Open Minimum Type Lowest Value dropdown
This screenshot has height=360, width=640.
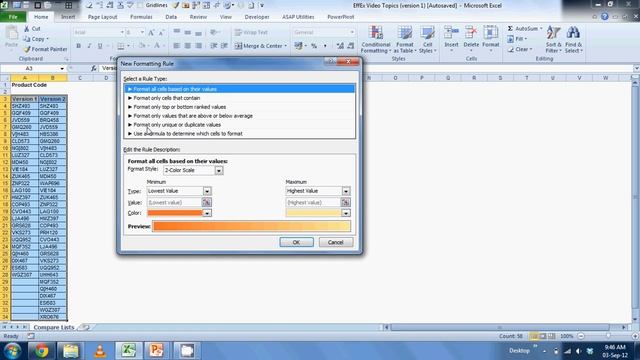(207, 191)
